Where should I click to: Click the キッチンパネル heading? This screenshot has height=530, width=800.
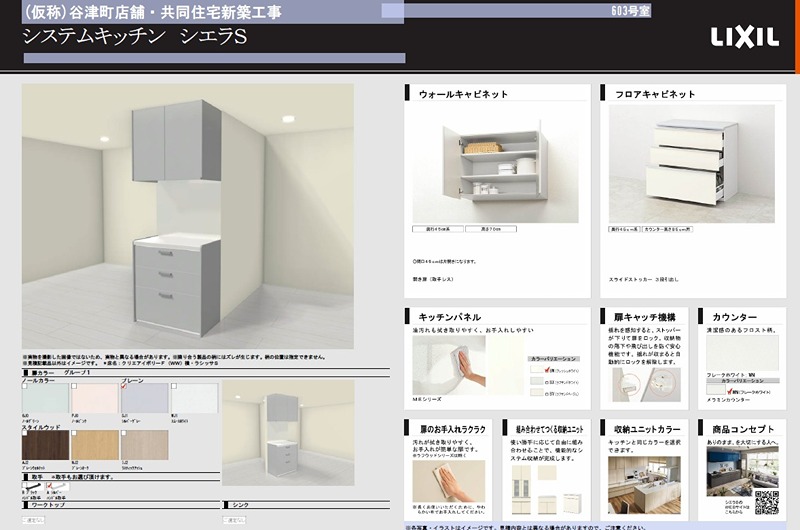coord(449,317)
